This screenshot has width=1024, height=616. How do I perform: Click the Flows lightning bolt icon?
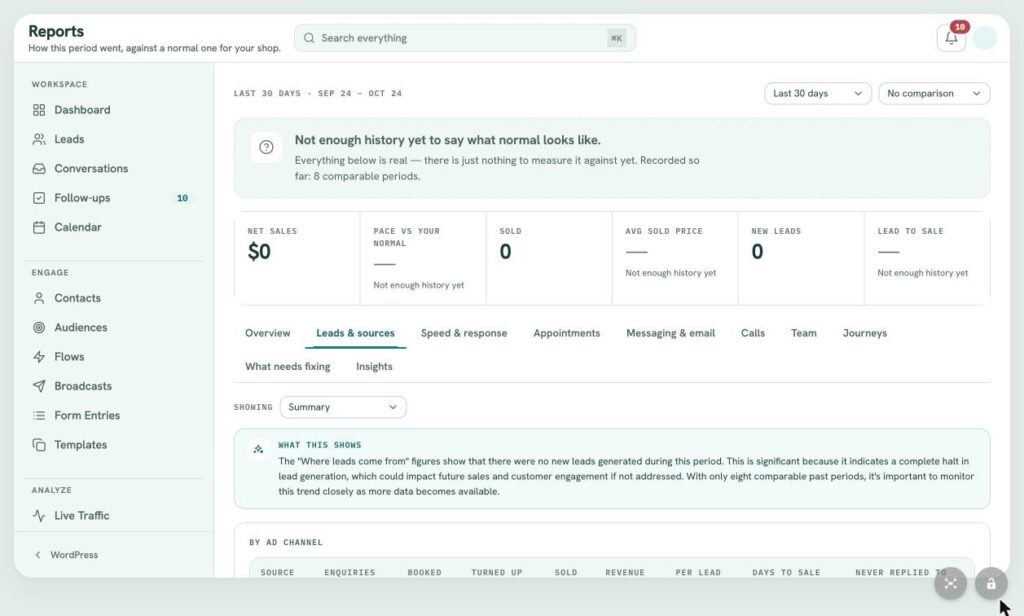39,357
